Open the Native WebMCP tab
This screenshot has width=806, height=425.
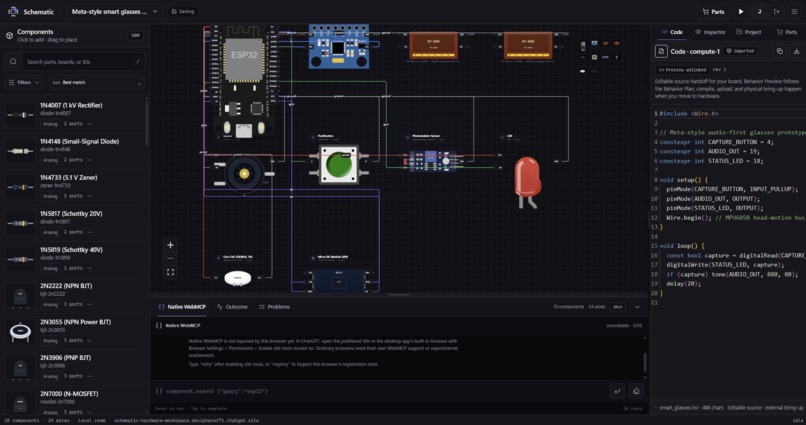click(182, 307)
